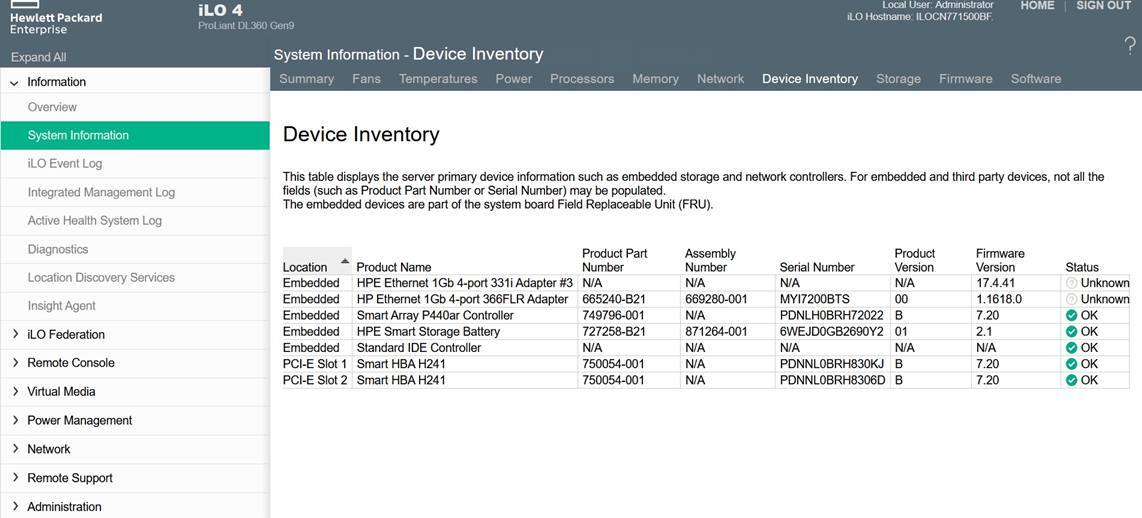Screen dimensions: 1142x518
Task: Click OK status icon for PCI-E Slot 2
Action: pyautogui.click(x=1072, y=381)
